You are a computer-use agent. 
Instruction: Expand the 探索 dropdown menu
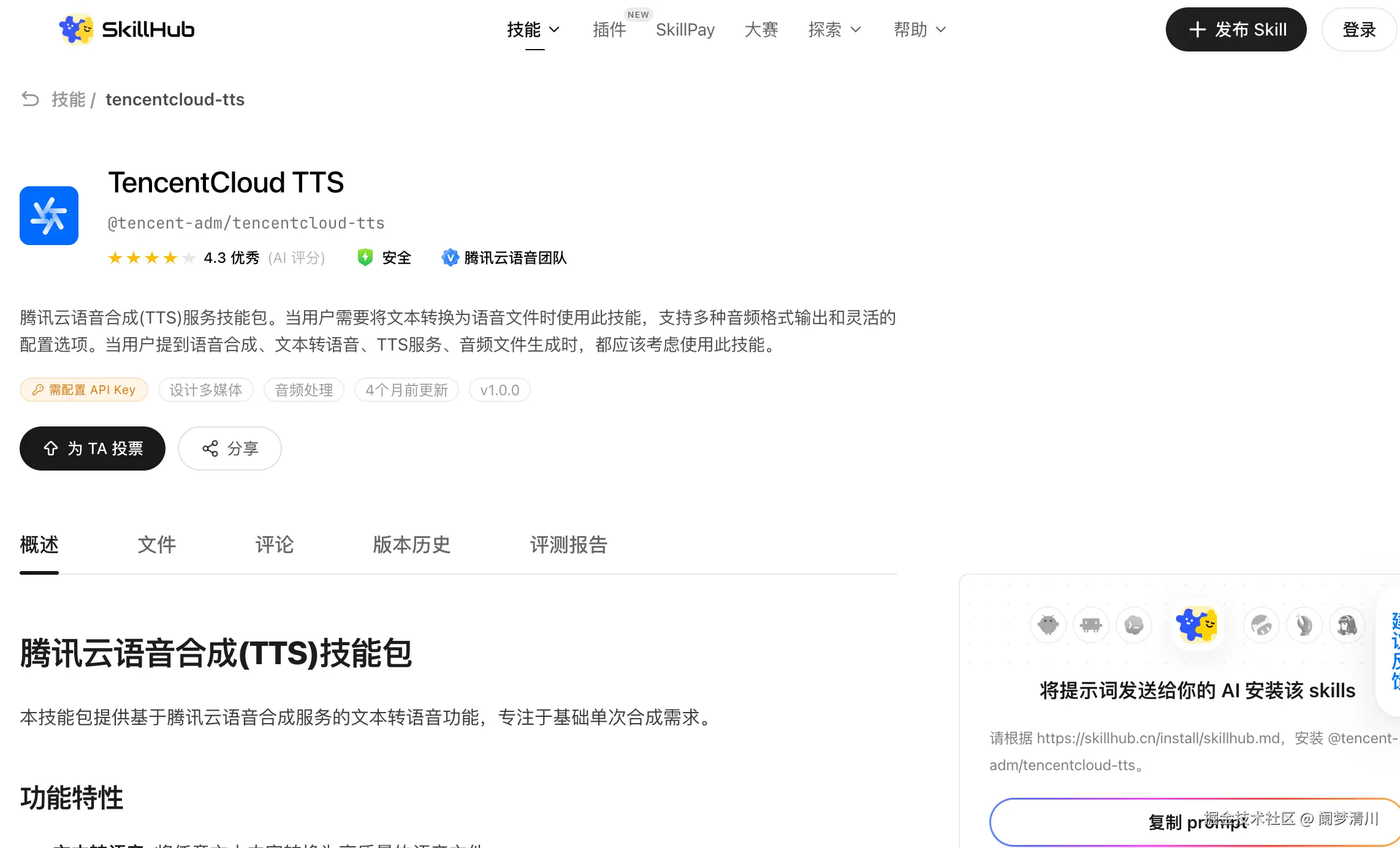tap(835, 29)
